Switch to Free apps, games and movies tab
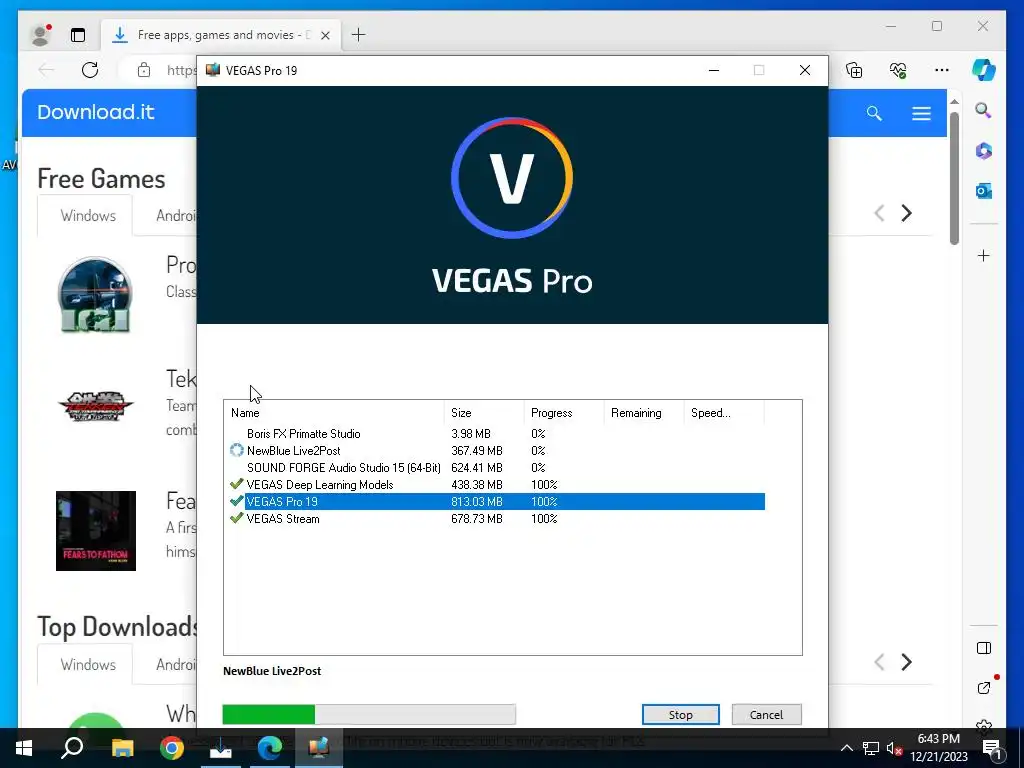The width and height of the screenshot is (1024, 768). 221,35
